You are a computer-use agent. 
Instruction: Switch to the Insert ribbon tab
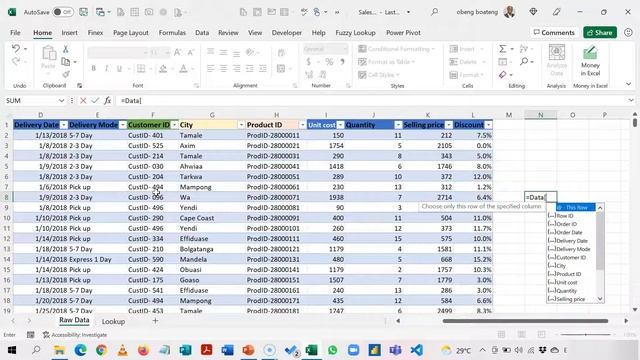69,33
